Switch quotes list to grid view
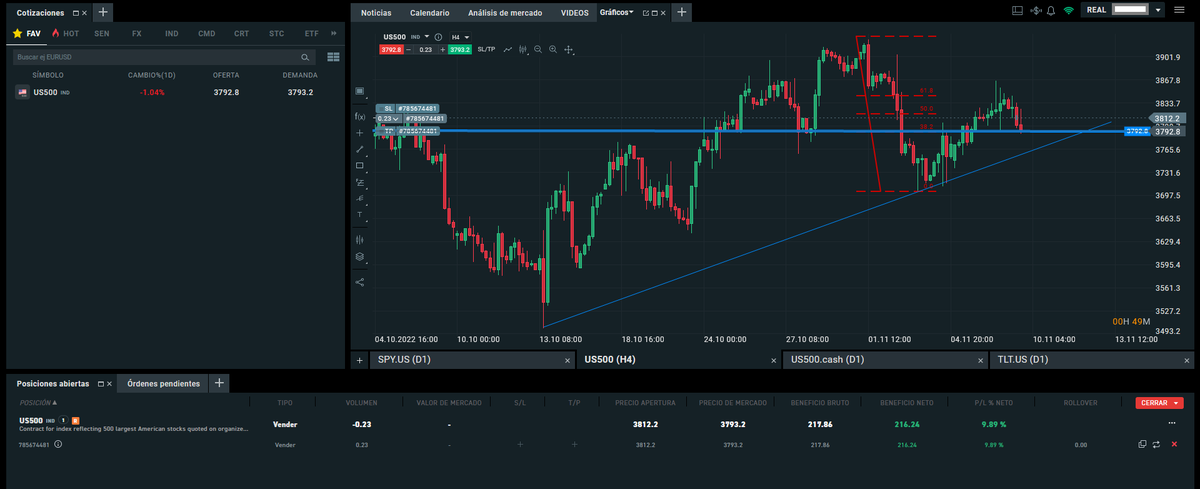 (333, 57)
